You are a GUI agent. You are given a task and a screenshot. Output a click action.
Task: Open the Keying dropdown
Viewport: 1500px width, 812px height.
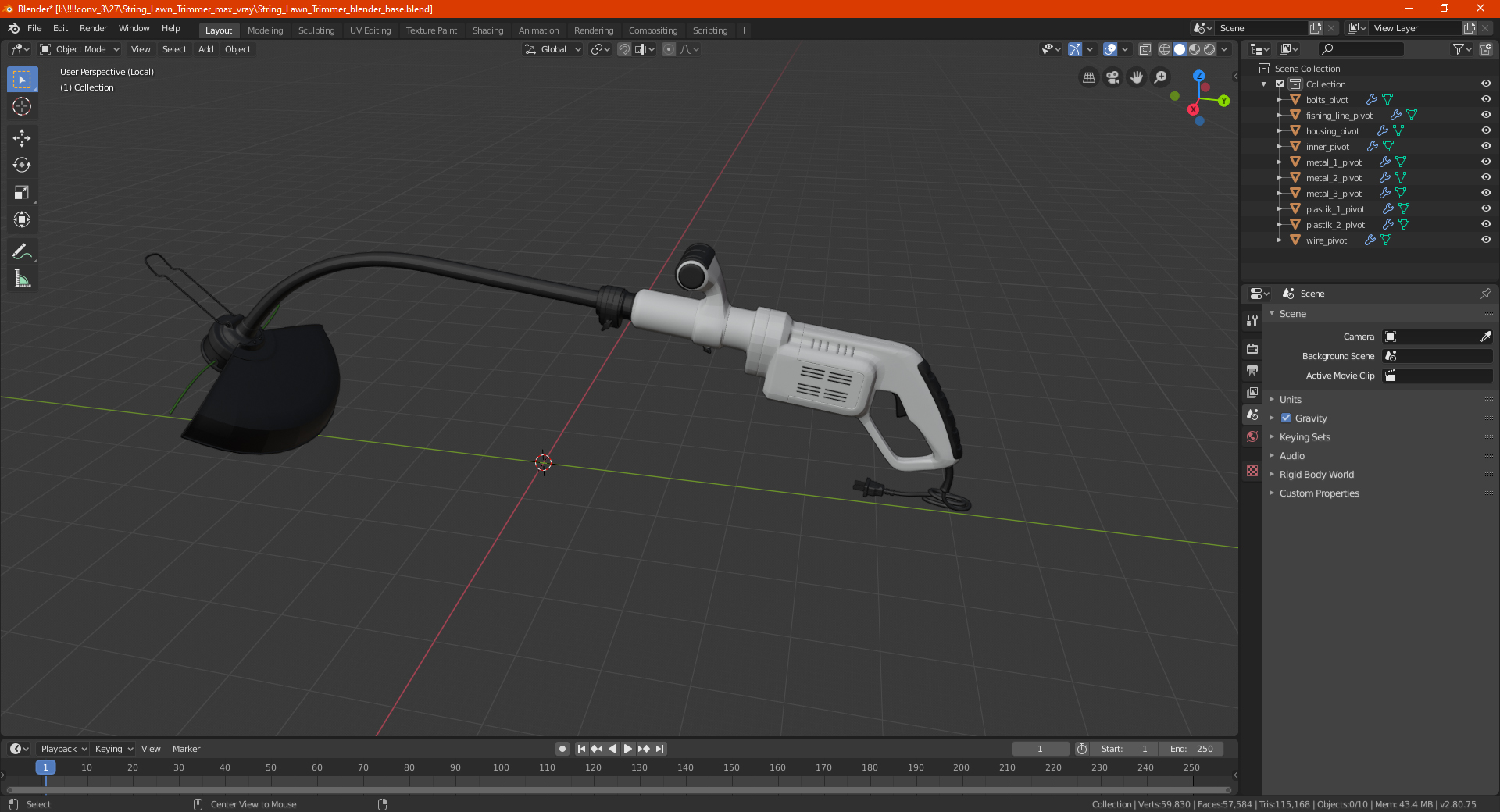pos(113,749)
